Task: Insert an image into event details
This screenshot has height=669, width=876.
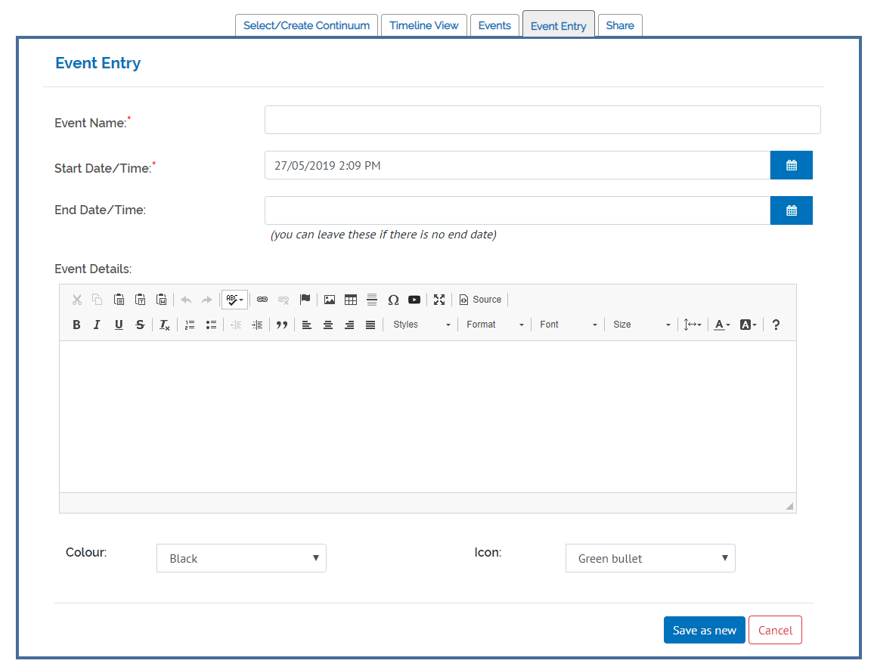Action: 329,299
